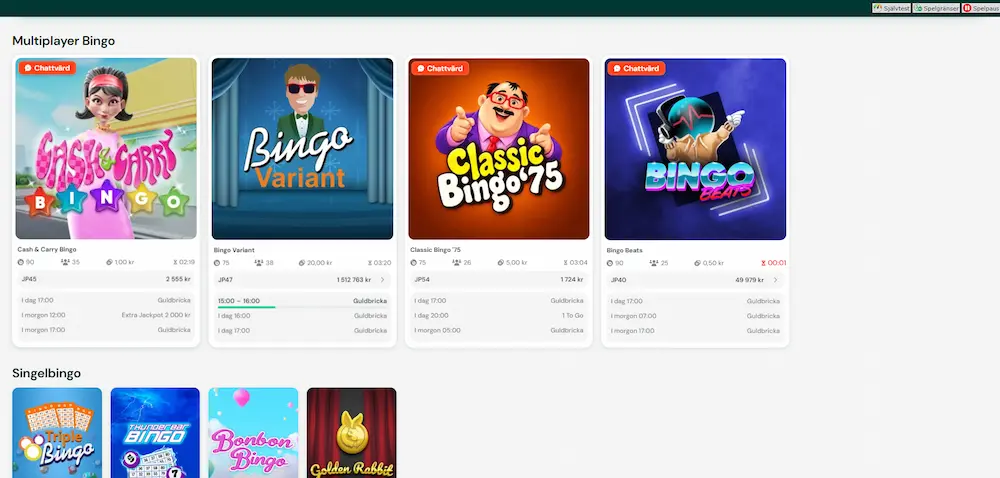Image resolution: width=1000 pixels, height=478 pixels.
Task: Click the Classic Bingo '75 title text
Action: pos(436,250)
